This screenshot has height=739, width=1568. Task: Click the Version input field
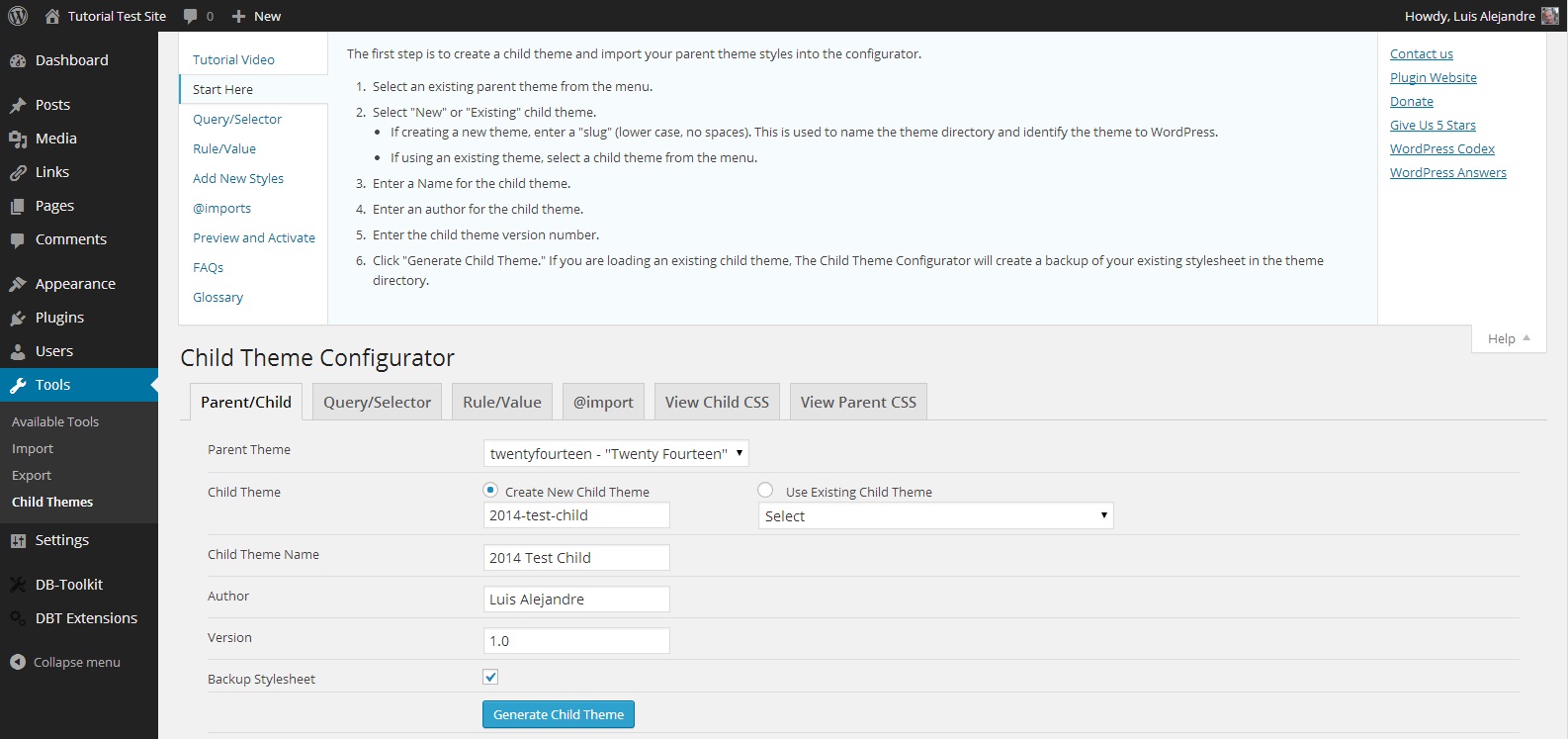tap(576, 641)
